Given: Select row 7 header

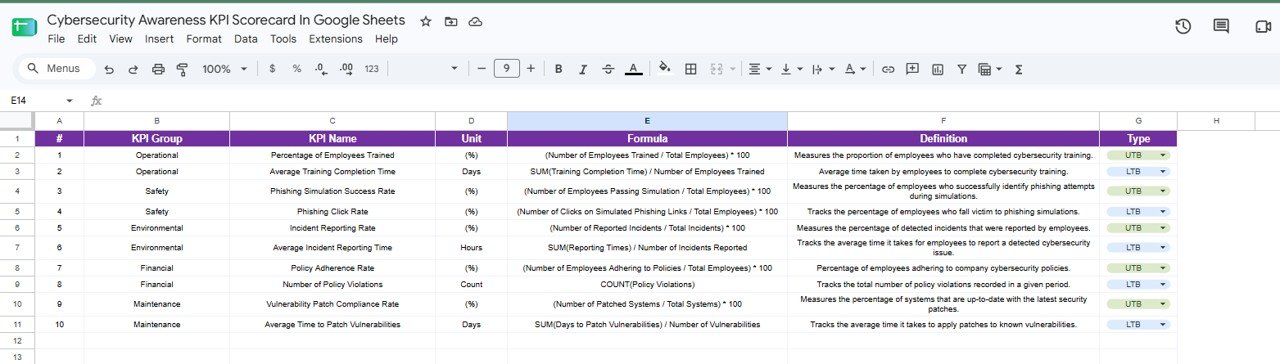Looking at the screenshot, I should [x=16, y=247].
